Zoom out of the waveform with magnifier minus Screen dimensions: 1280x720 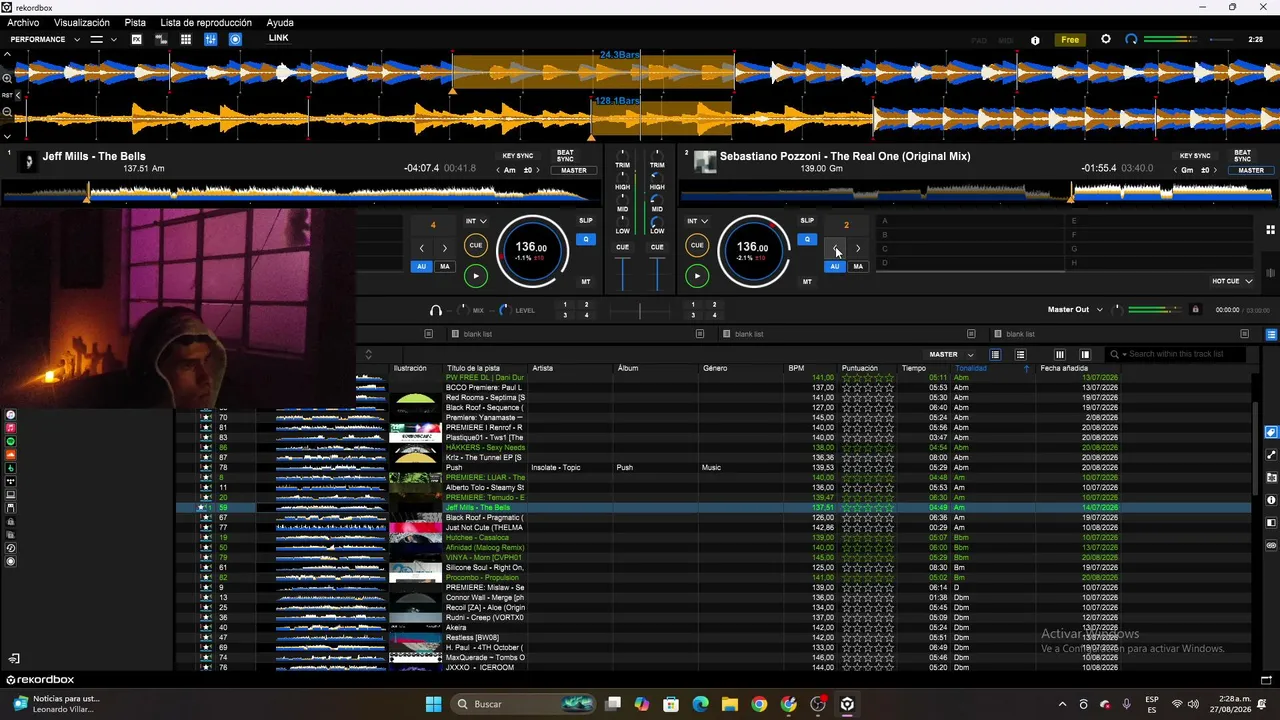point(7,112)
